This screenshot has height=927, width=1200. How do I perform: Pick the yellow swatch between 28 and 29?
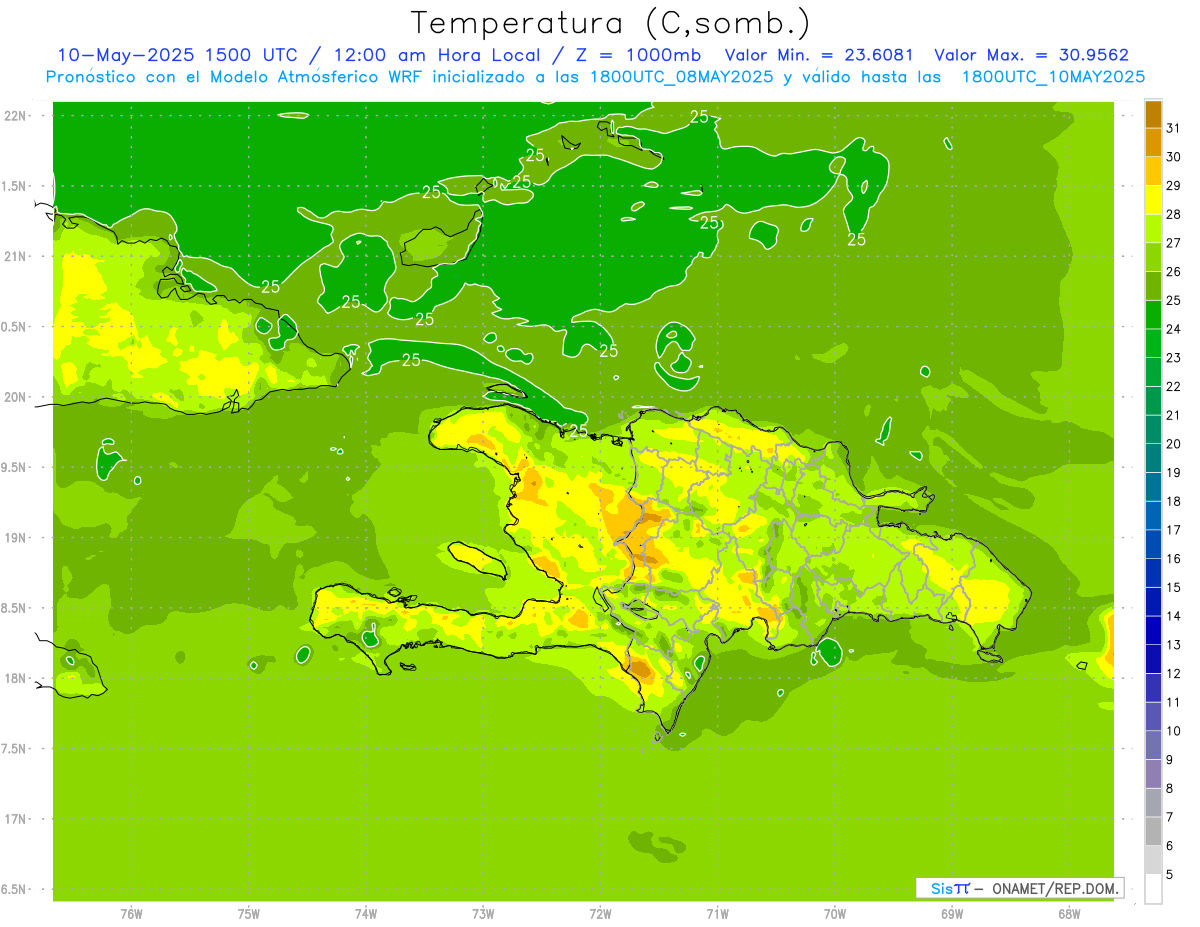(x=1153, y=200)
